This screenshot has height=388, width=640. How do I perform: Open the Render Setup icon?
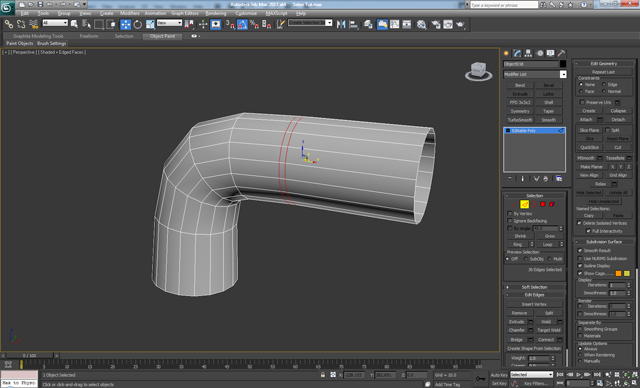[x=436, y=24]
